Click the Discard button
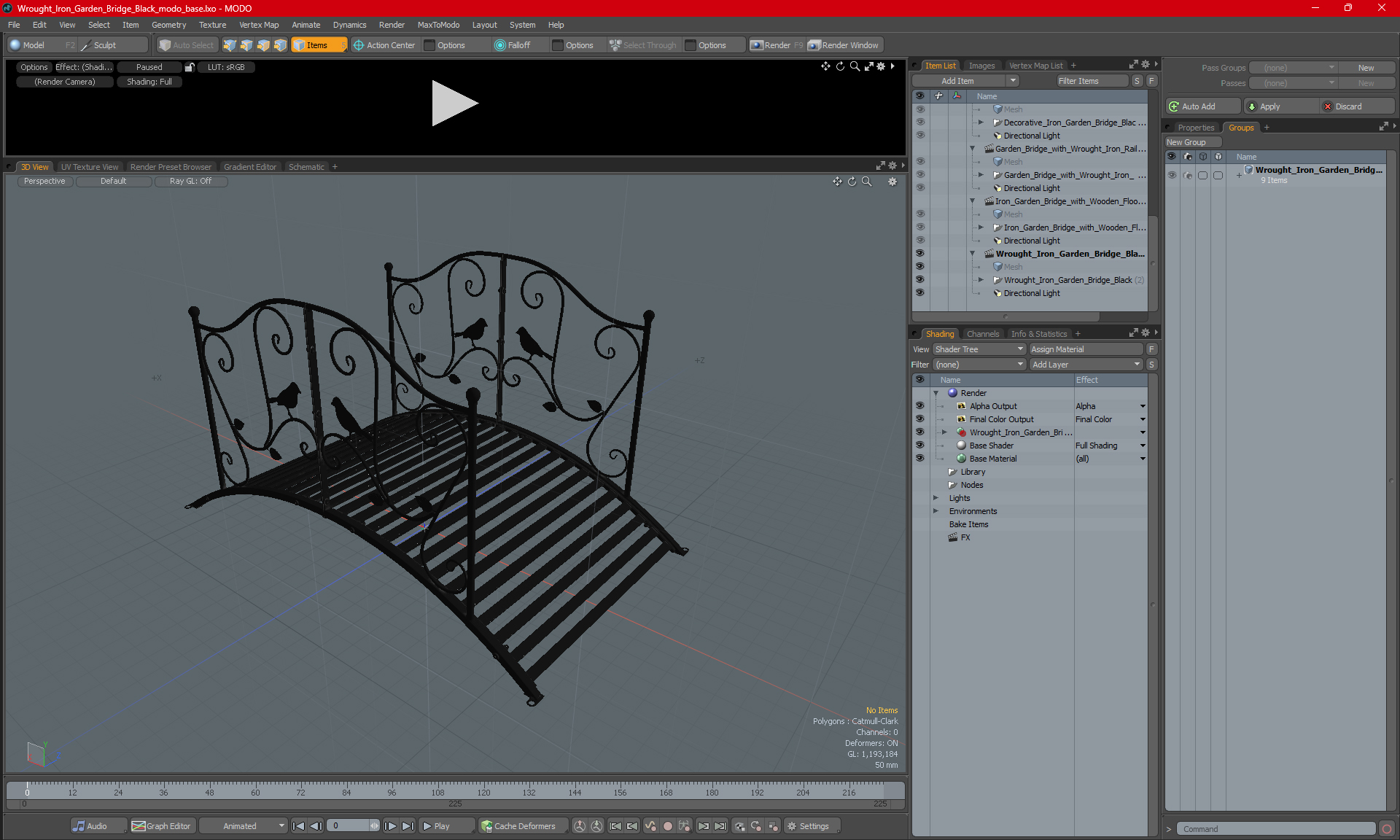Image resolution: width=1400 pixels, height=840 pixels. (x=1357, y=106)
